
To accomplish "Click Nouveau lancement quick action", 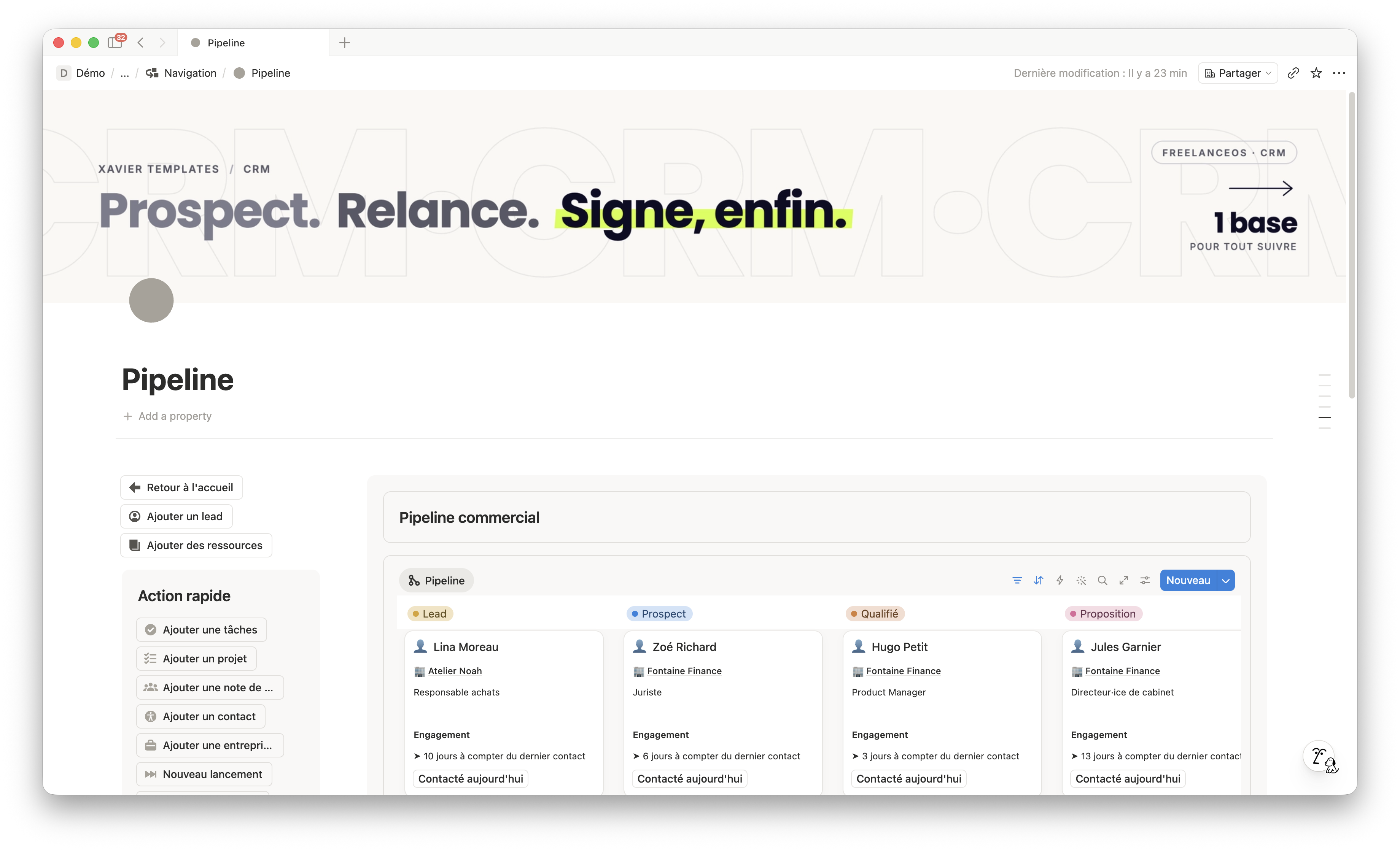I will (205, 774).
